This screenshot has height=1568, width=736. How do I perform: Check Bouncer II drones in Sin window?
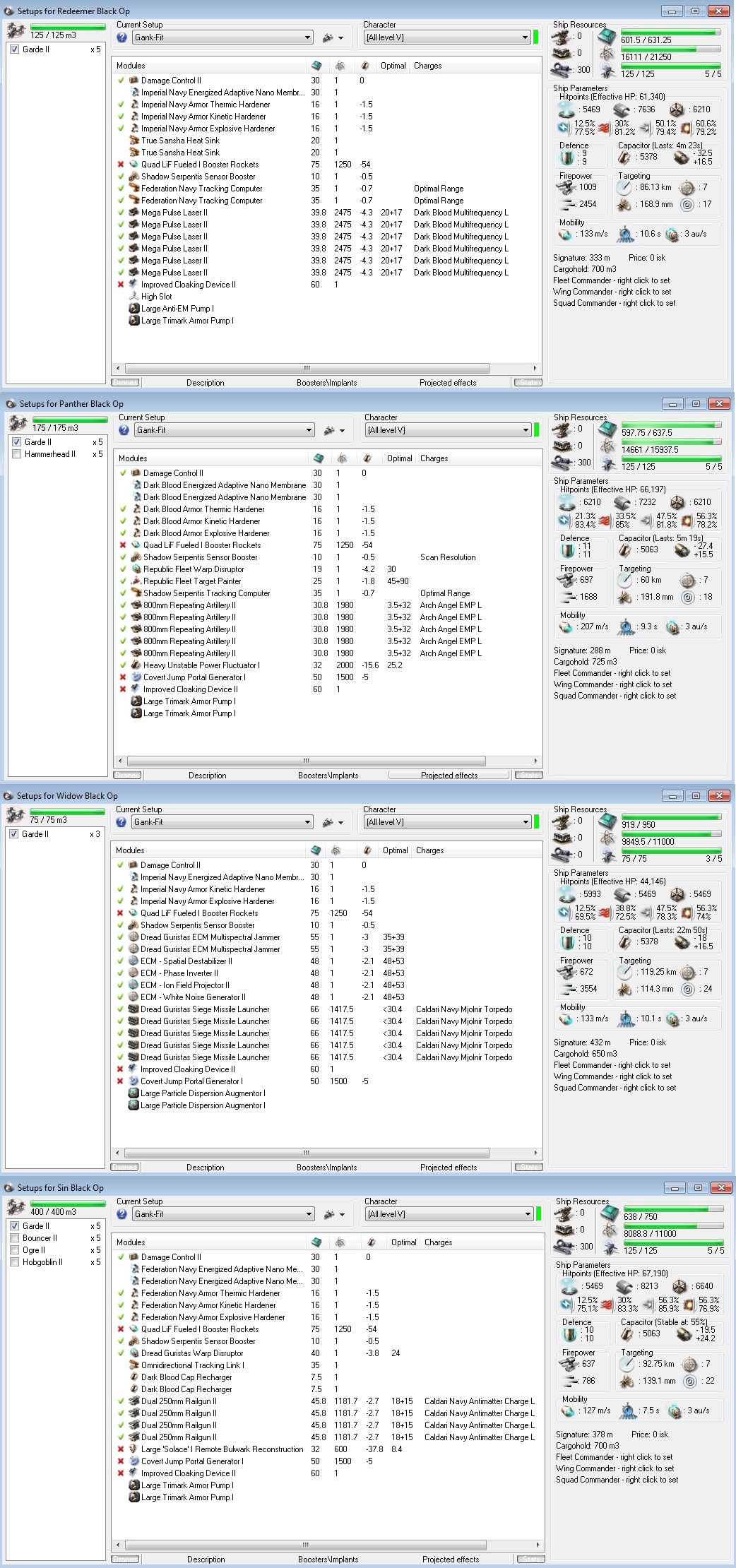pyautogui.click(x=14, y=1238)
